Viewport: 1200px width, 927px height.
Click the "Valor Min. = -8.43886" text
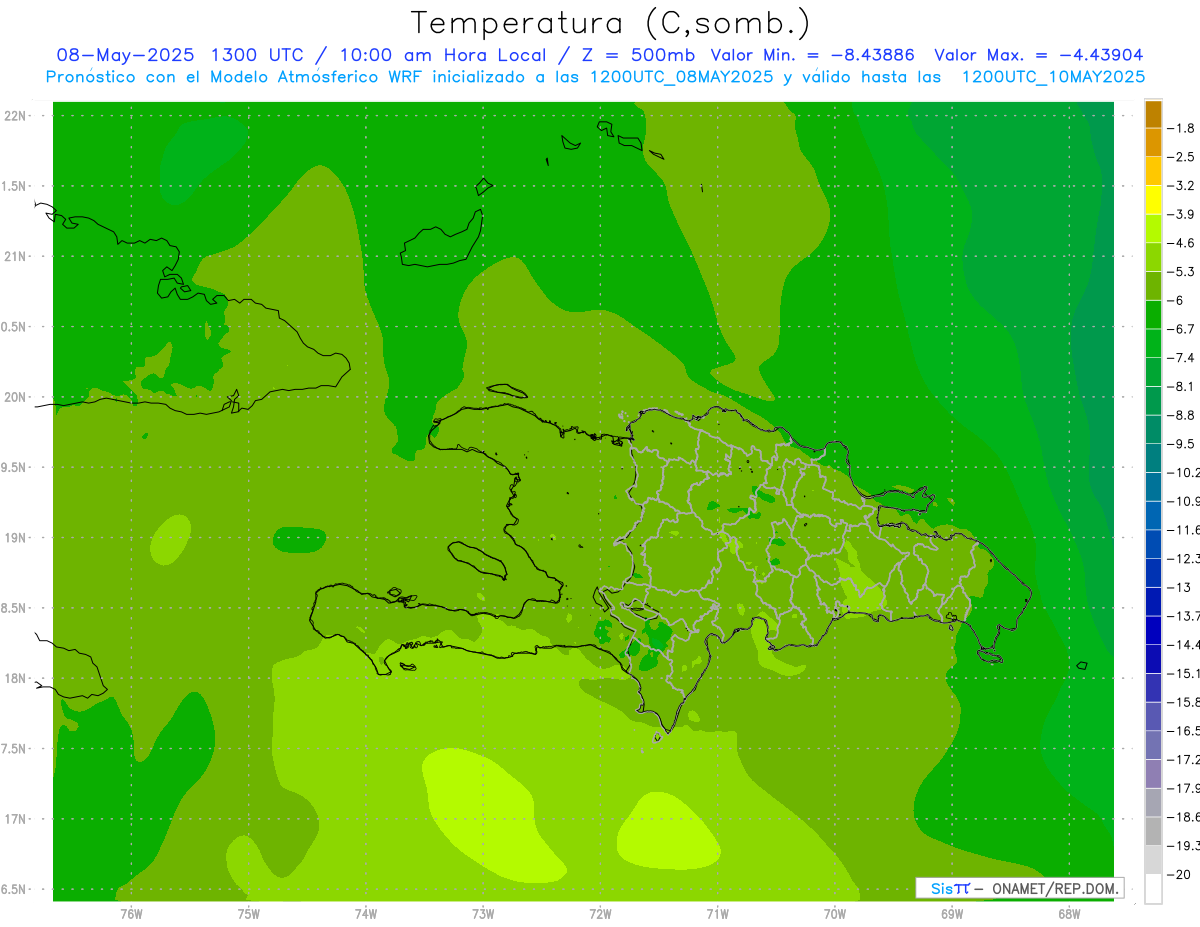click(813, 55)
